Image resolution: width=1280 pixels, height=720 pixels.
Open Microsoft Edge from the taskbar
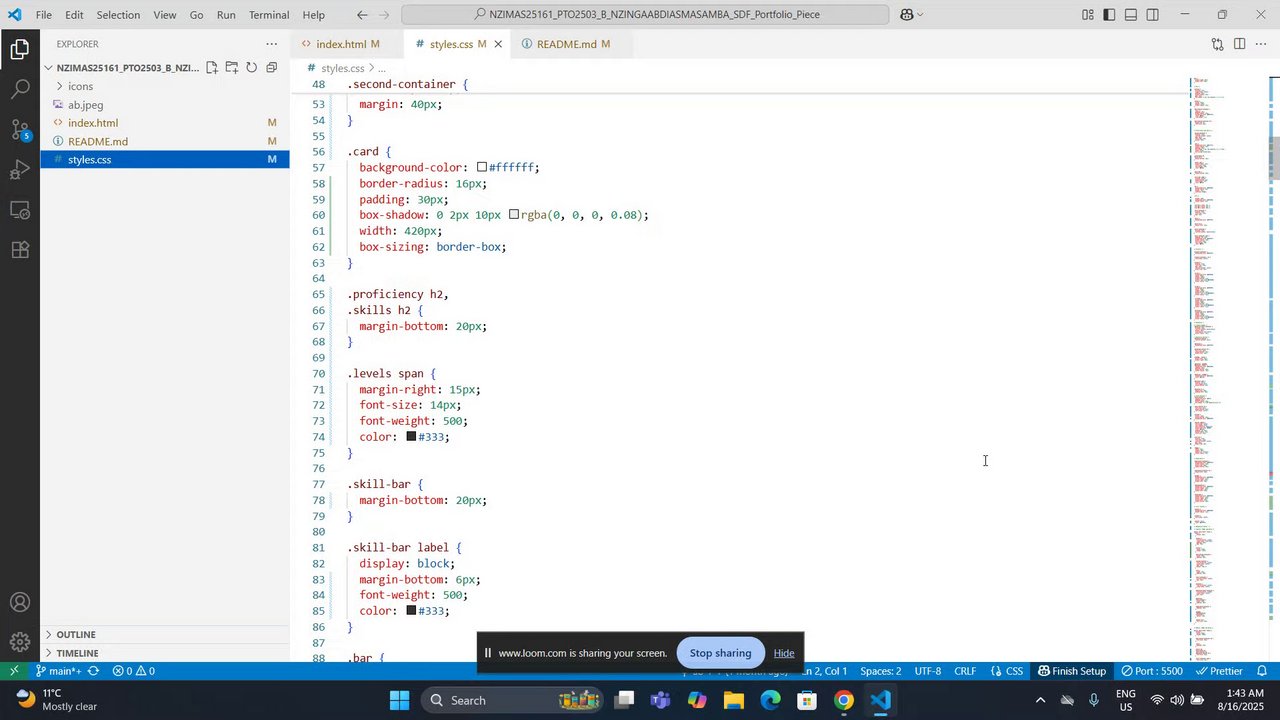(x=770, y=700)
